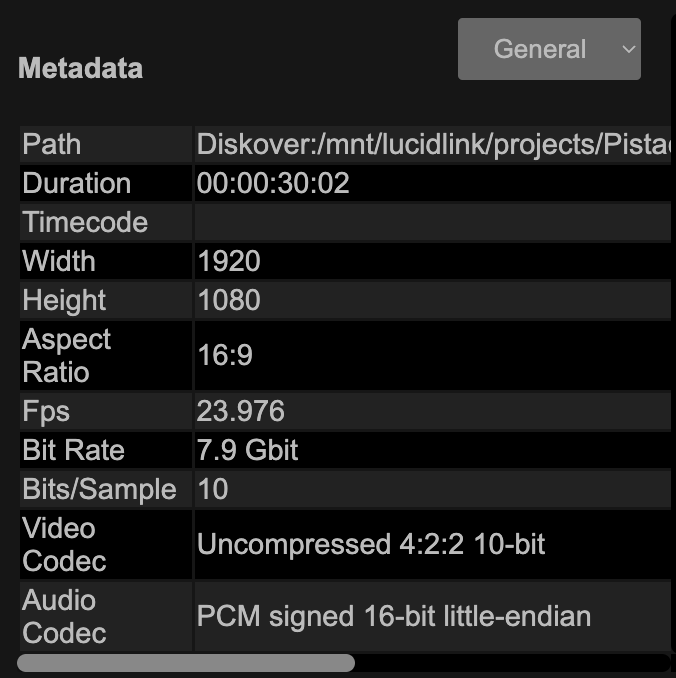Click the Path row label
Viewport: 676px width, 678px height.
52,144
